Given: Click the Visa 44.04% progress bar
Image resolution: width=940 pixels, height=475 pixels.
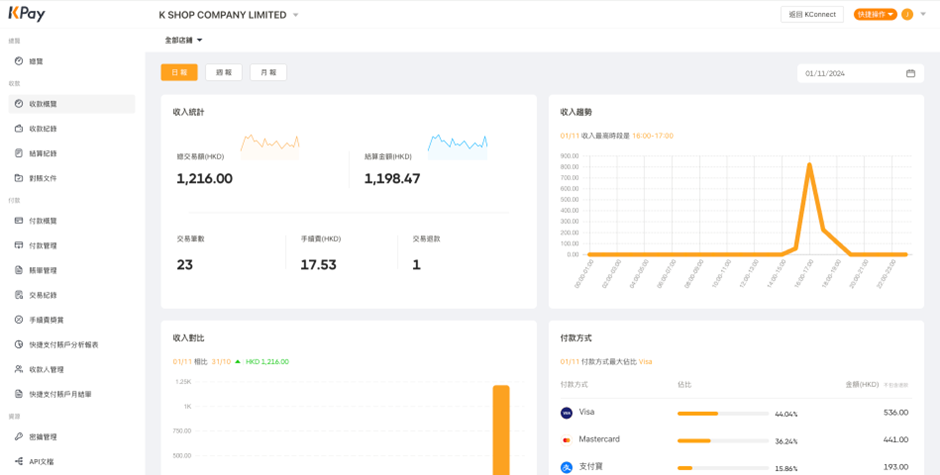Looking at the screenshot, I should [723, 414].
